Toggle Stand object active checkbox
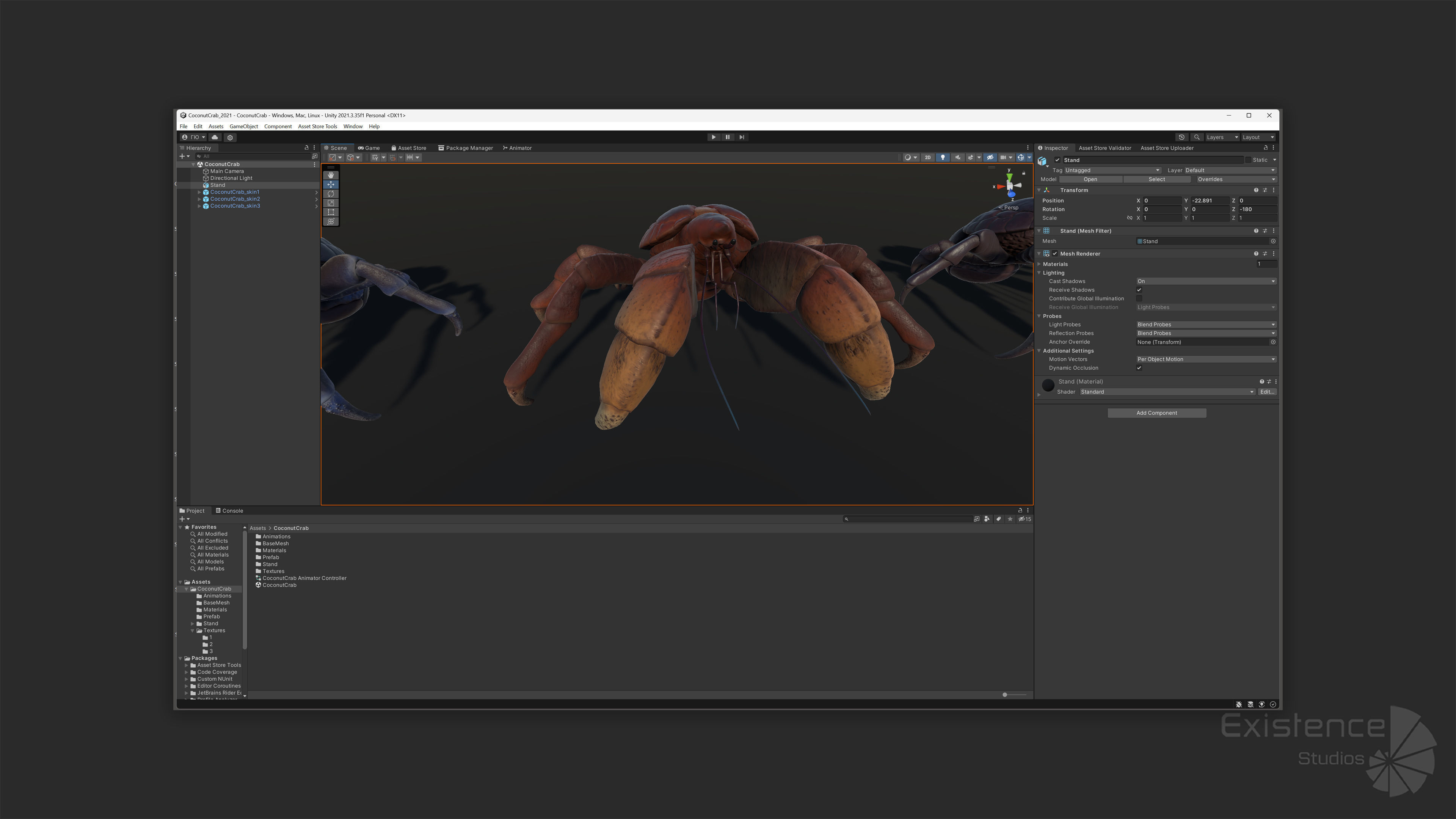 tap(1057, 160)
